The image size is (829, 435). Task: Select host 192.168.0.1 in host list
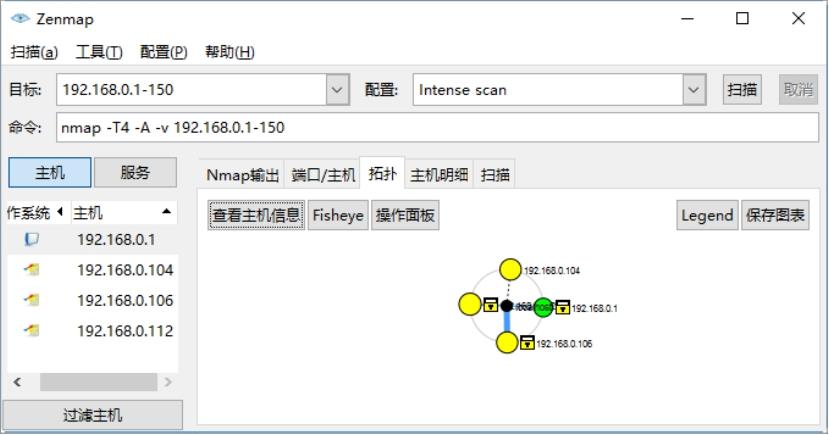(x=93, y=239)
